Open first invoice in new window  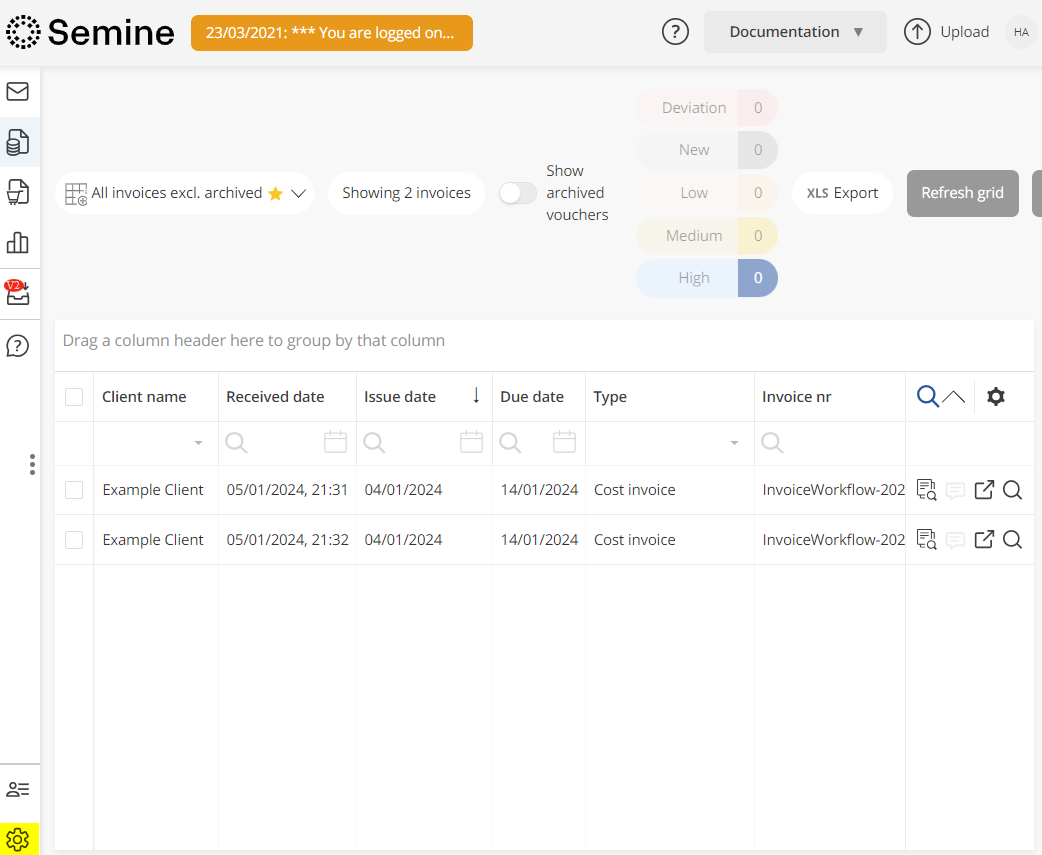984,490
